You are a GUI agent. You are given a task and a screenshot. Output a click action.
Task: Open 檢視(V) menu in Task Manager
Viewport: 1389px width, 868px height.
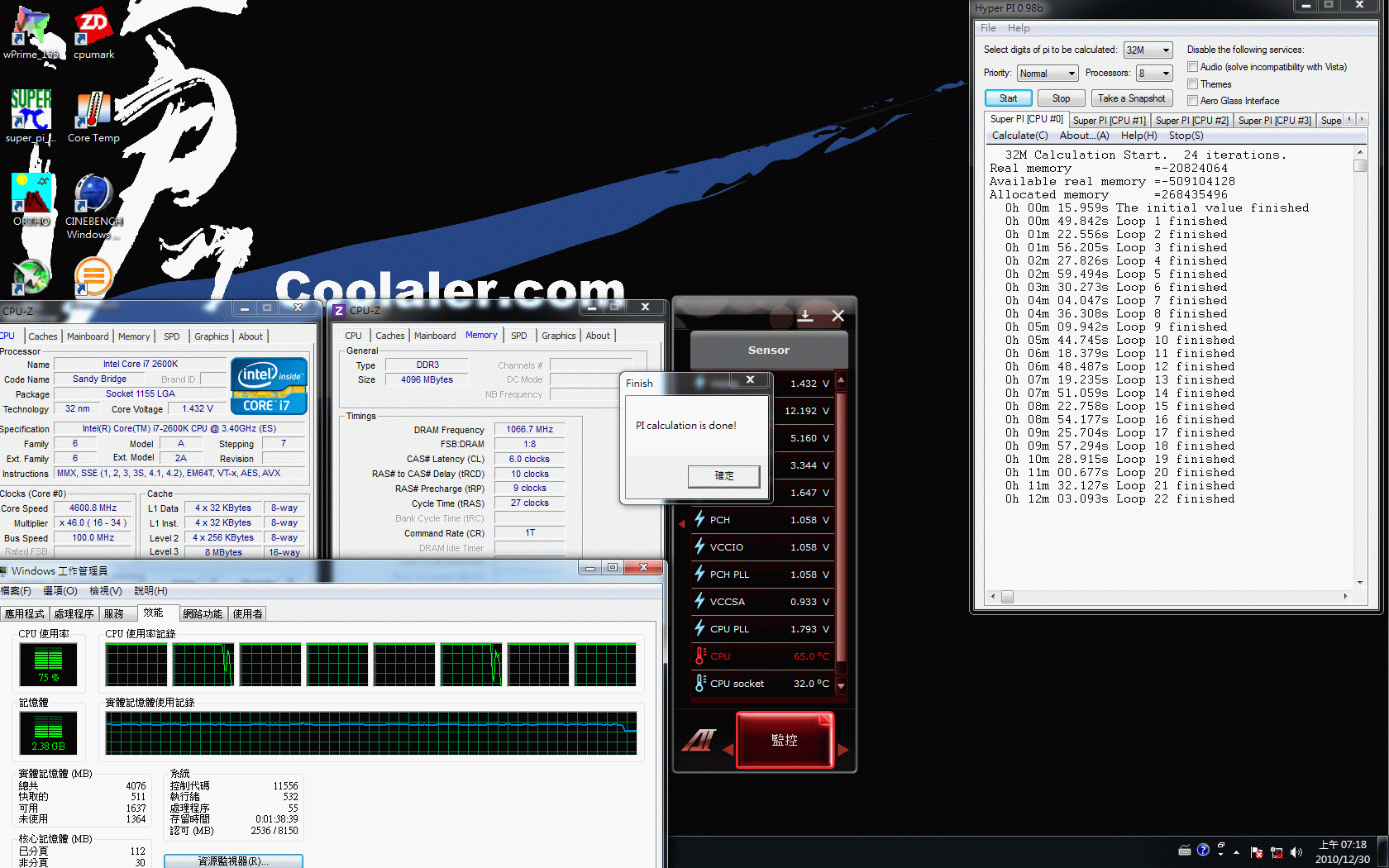106,591
